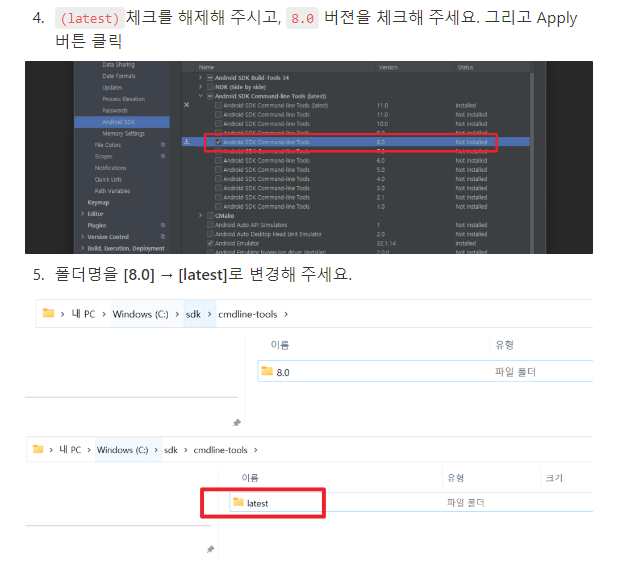This screenshot has height=565, width=621.
Task: Click sdk in upper Explorer address bar
Action: click(193, 314)
